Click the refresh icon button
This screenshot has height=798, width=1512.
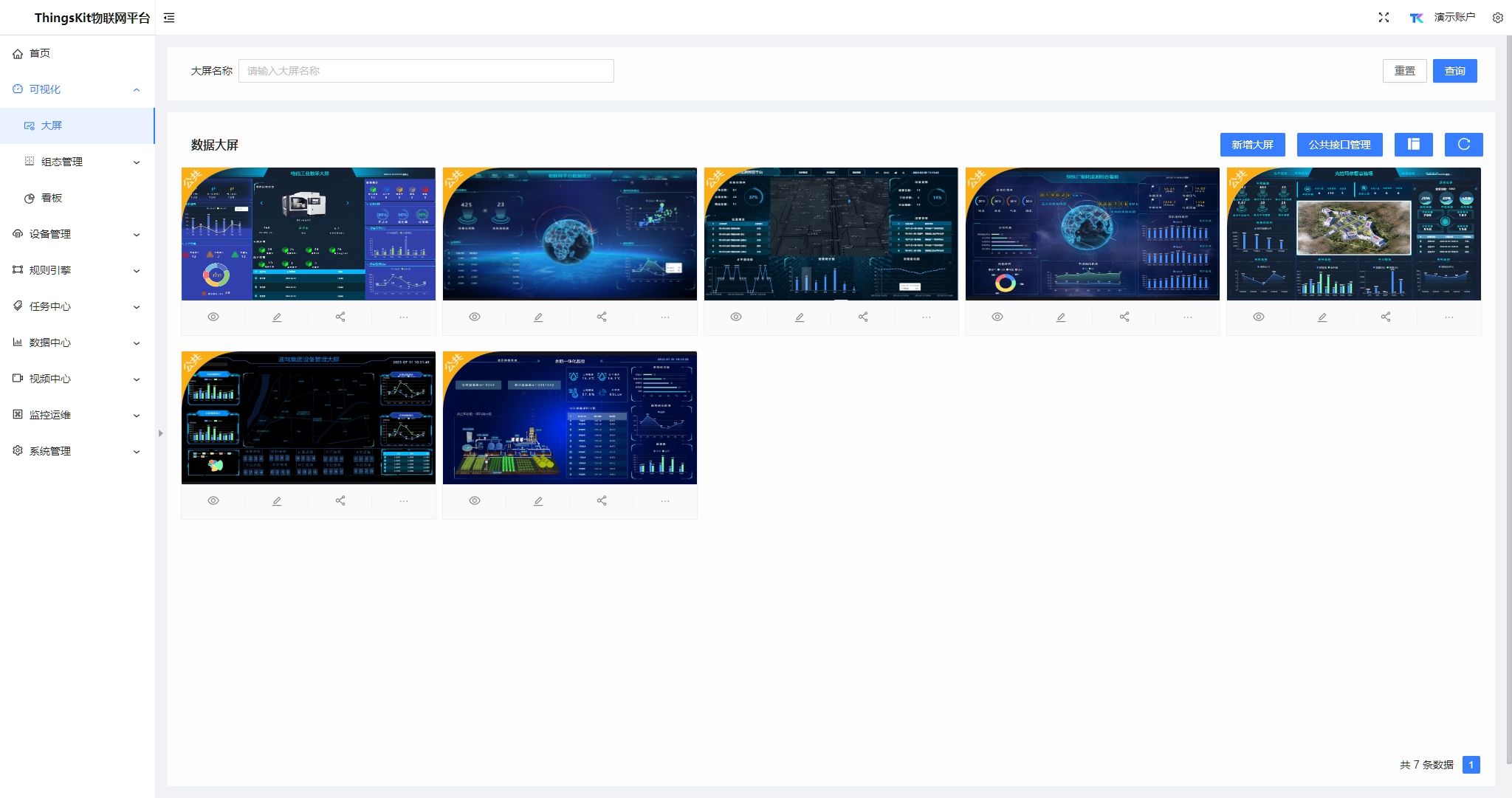pos(1463,145)
